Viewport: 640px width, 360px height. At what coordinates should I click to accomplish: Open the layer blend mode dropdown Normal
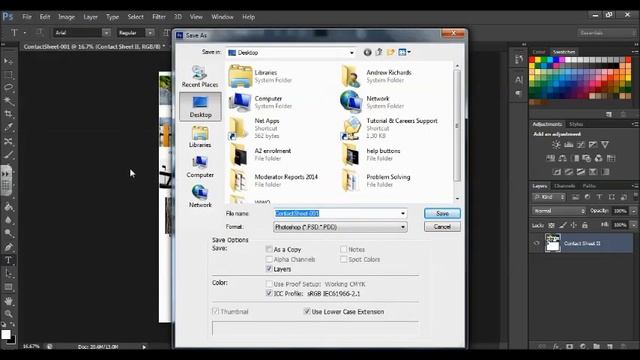click(x=559, y=211)
